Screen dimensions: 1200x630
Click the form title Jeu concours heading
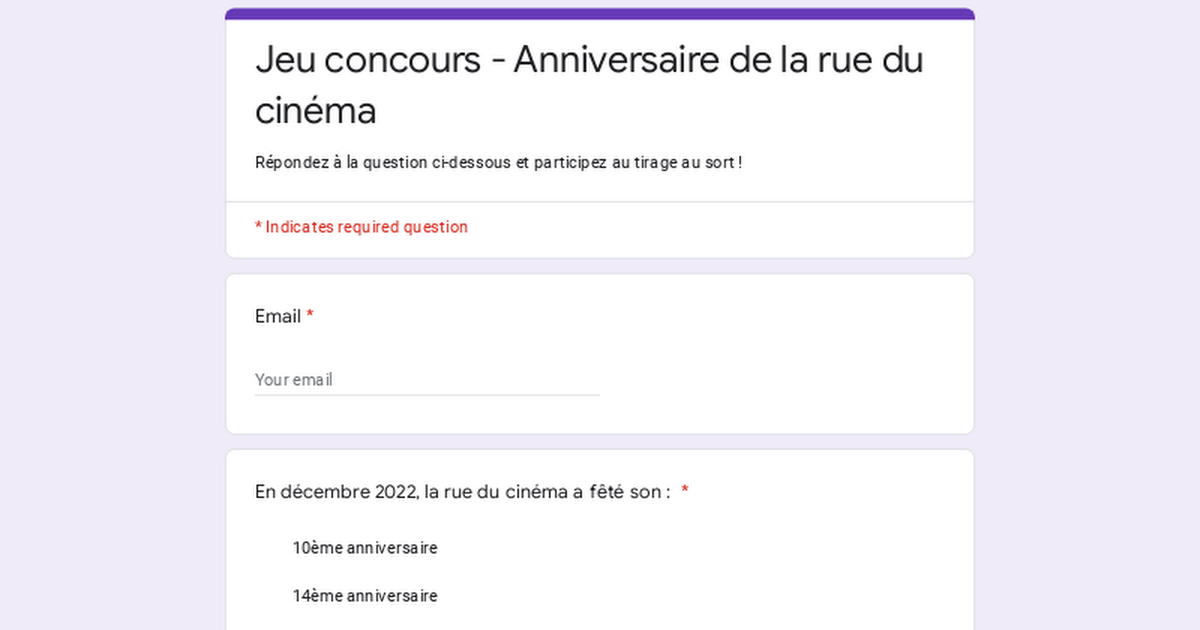pyautogui.click(x=589, y=85)
